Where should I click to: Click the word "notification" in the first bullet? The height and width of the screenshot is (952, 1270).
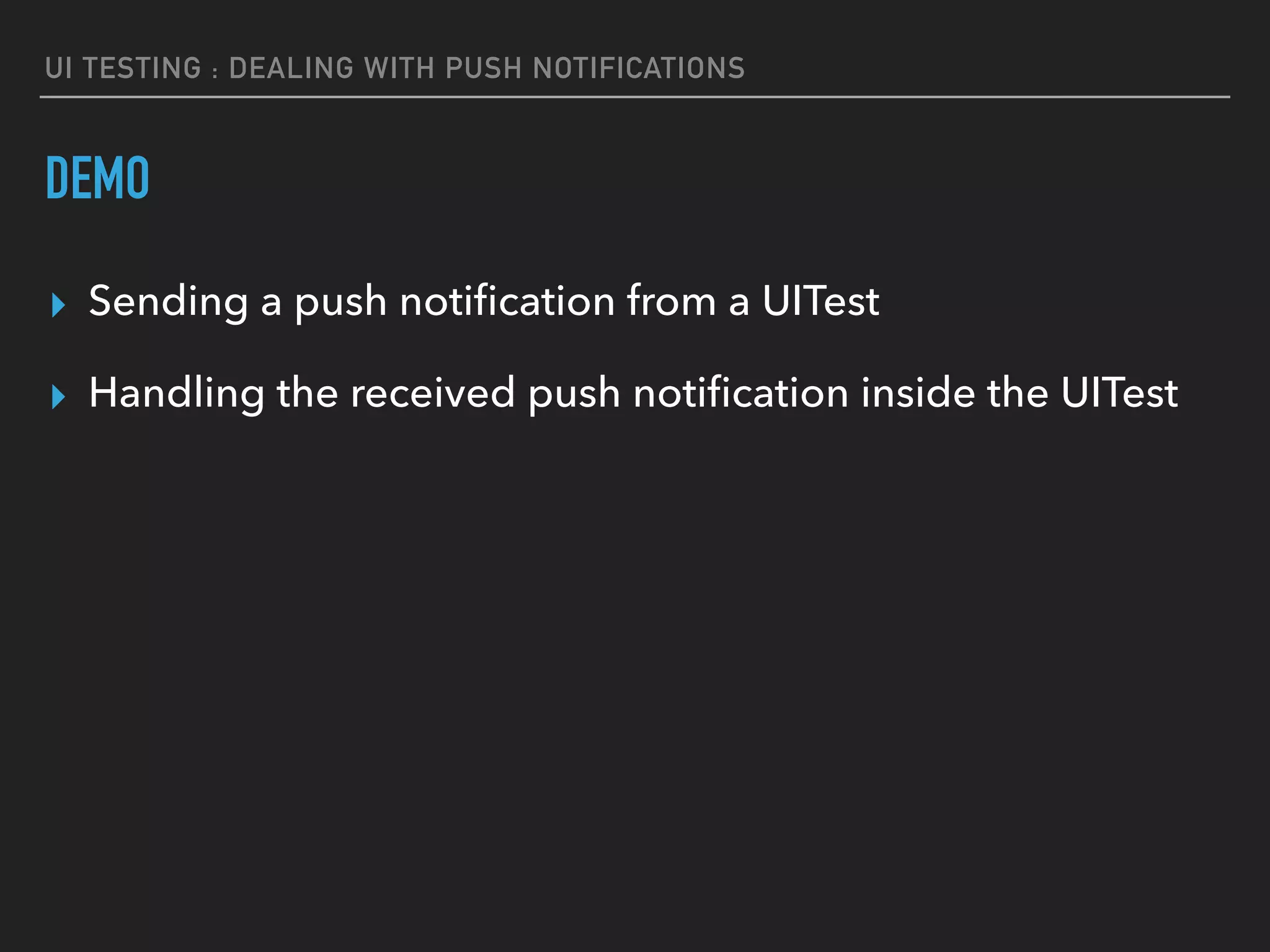click(x=507, y=301)
